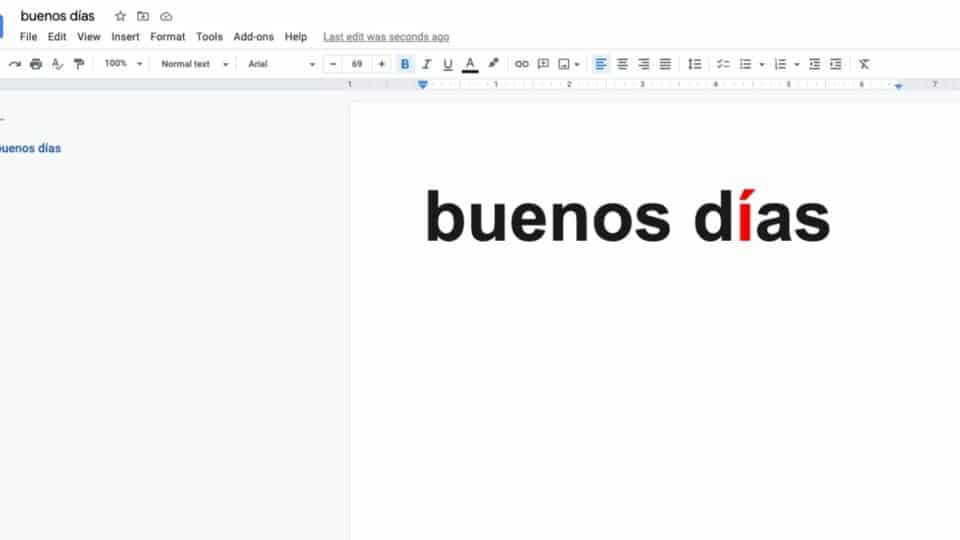Screen dimensions: 960x540
Task: Open the Line spacing options
Action: click(x=694, y=64)
